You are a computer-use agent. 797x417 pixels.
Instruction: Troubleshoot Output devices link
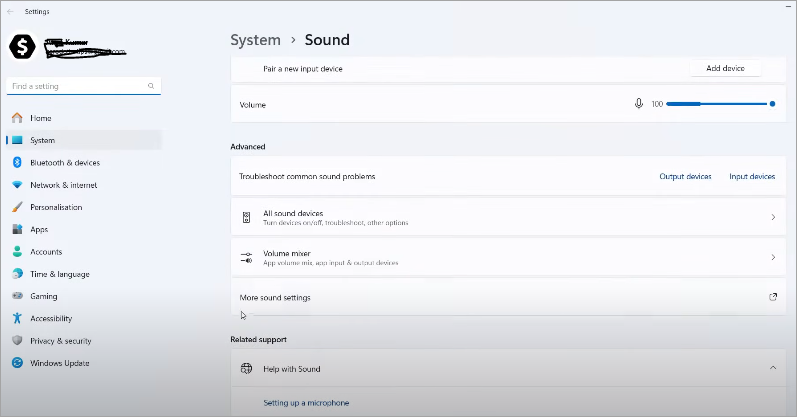[x=685, y=176]
